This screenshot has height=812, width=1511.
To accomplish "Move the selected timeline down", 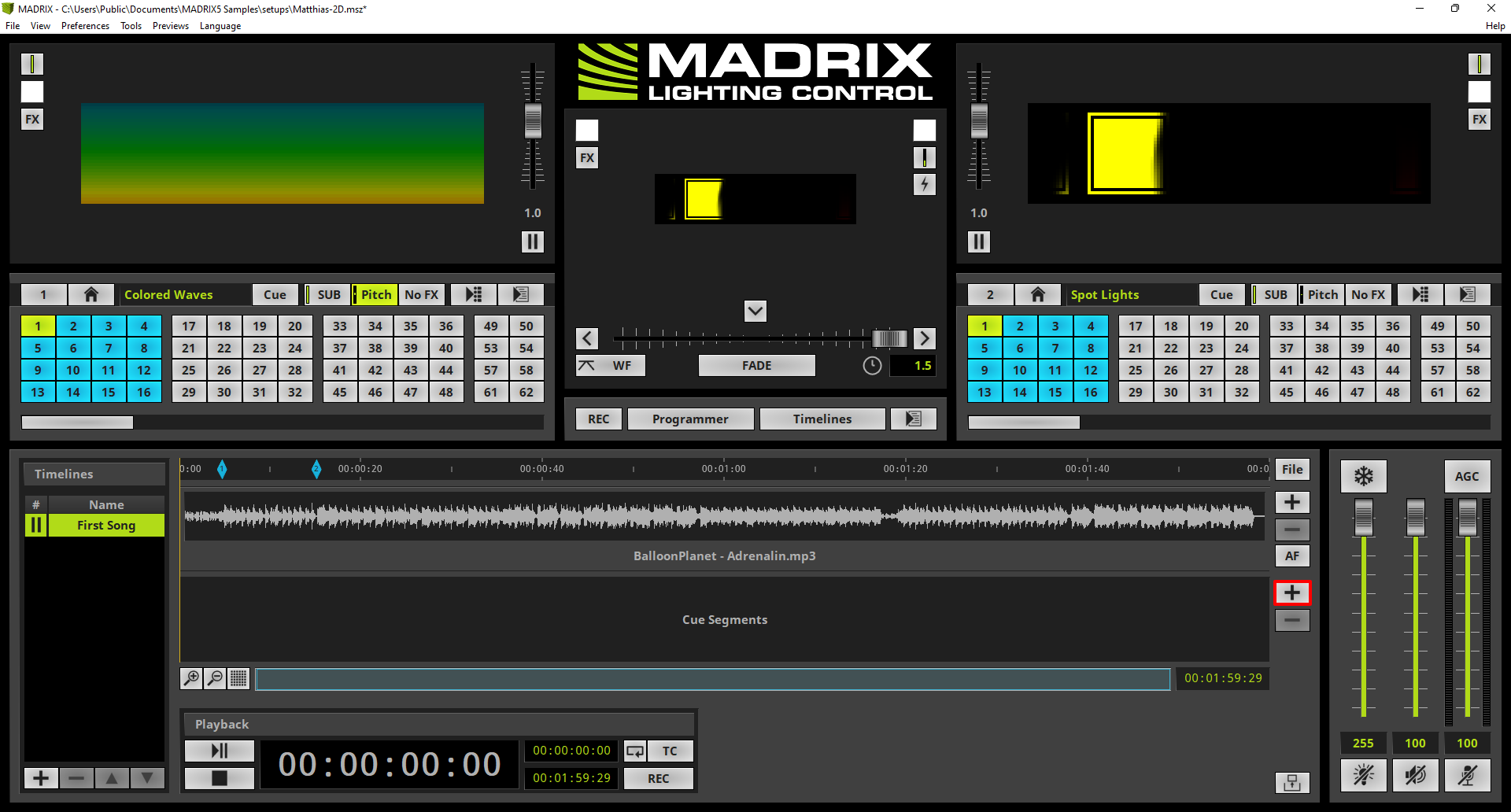I will [x=147, y=778].
